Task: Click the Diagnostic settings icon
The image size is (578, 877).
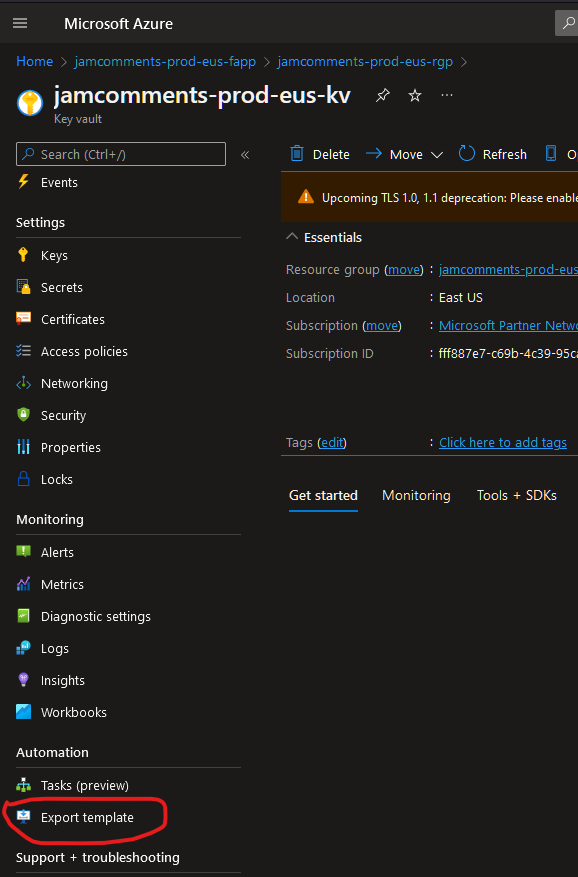Action: pos(24,616)
